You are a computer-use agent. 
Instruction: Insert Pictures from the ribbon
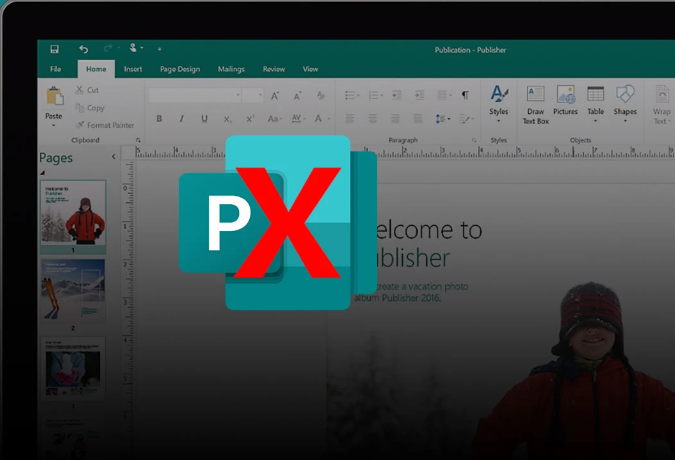coord(566,100)
